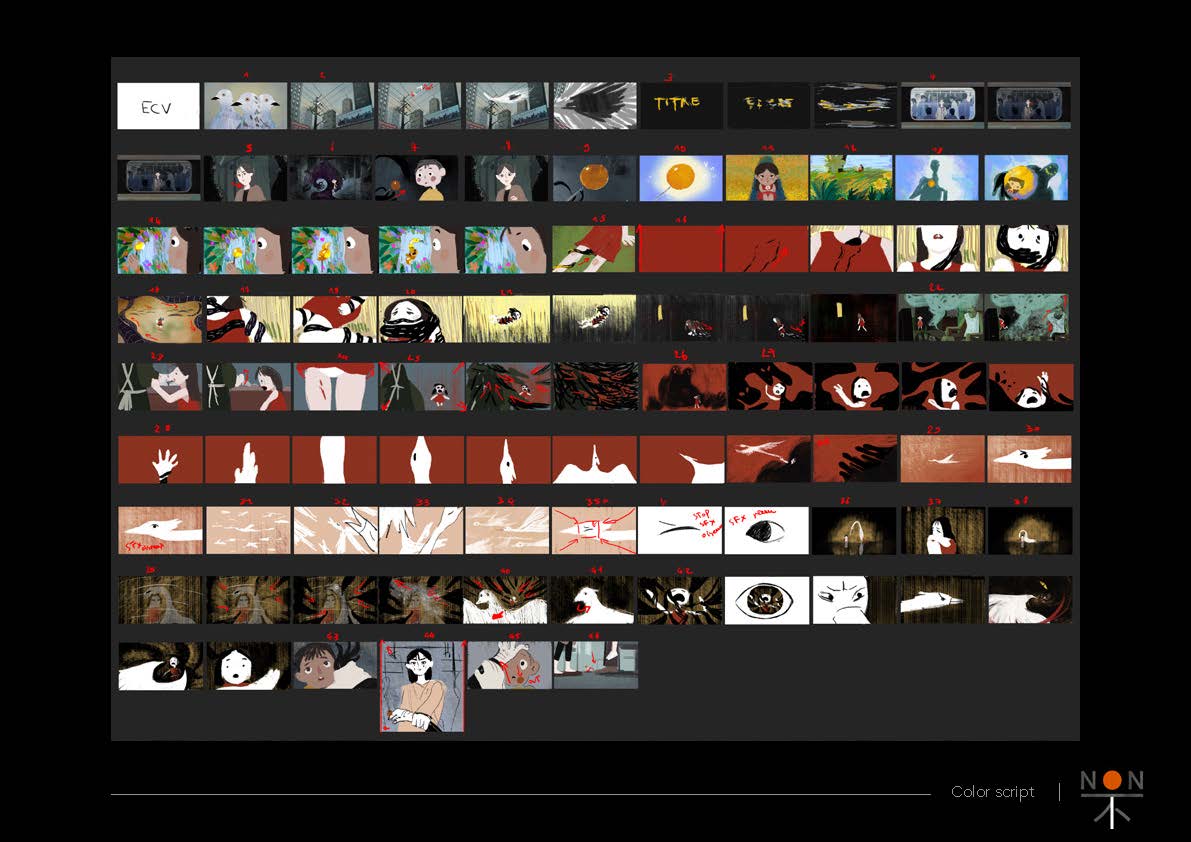Select the white bird on black frame 41
This screenshot has height=842, width=1191.
coord(593,600)
